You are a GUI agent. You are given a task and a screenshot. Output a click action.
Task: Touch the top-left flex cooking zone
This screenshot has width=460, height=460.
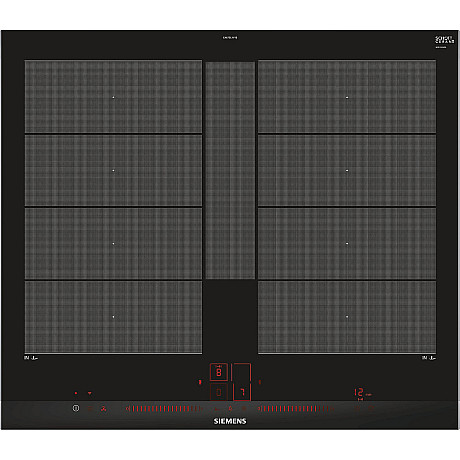(x=113, y=96)
